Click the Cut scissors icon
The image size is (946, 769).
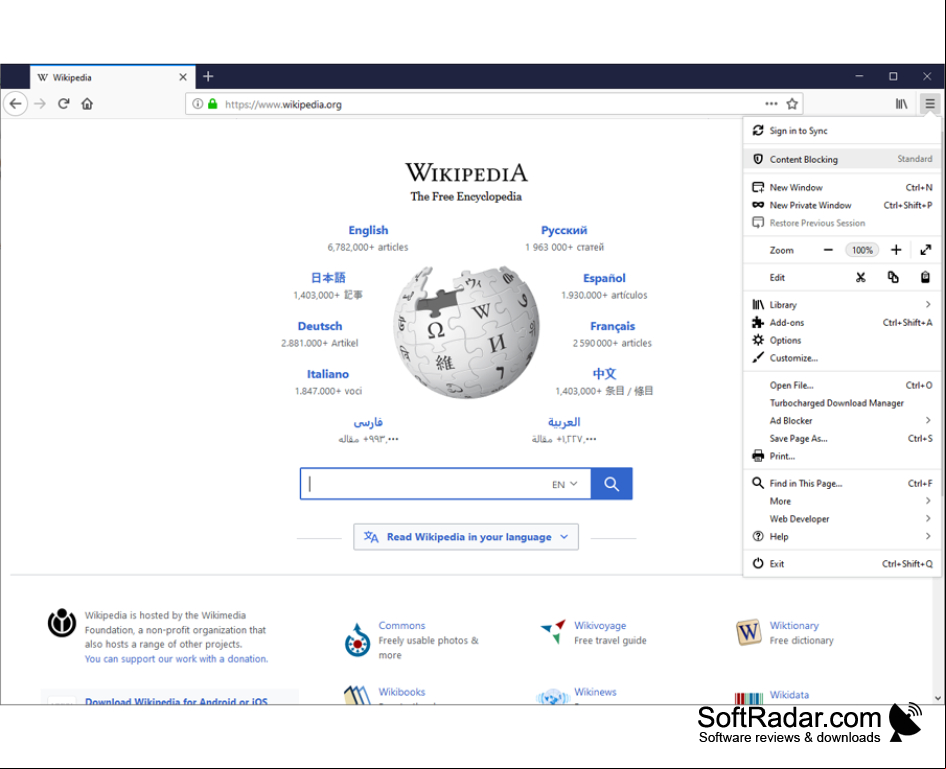[x=860, y=277]
